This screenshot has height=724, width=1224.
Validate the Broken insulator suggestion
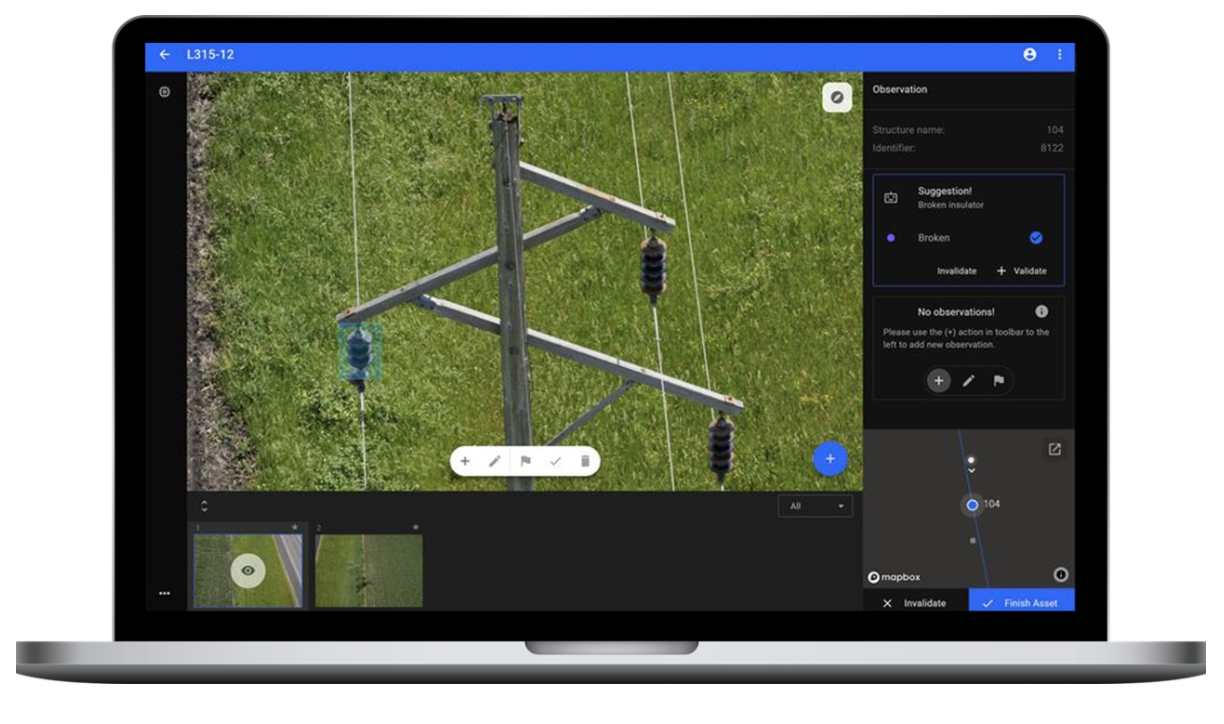(x=1022, y=270)
